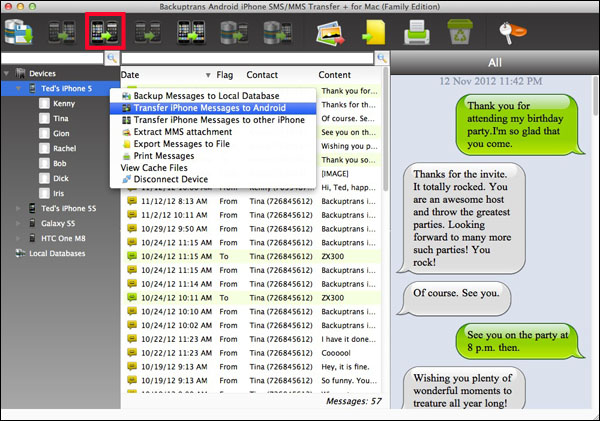Viewport: 600px width, 421px height.
Task: Select the Iris contact in sidebar
Action: [x=60, y=193]
